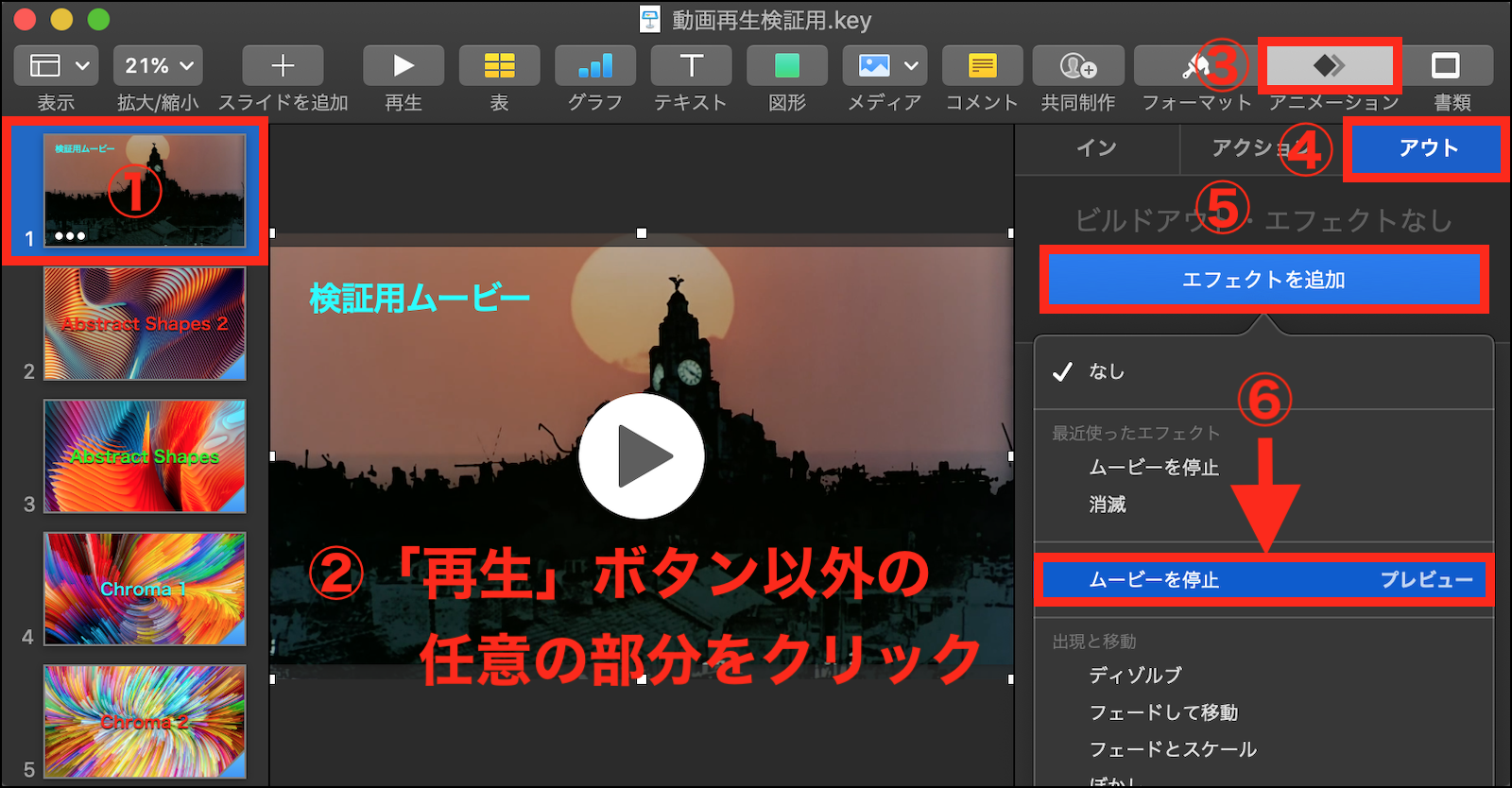Open the 書類 document inspector
Image resolution: width=1512 pixels, height=788 pixels.
[x=1446, y=65]
